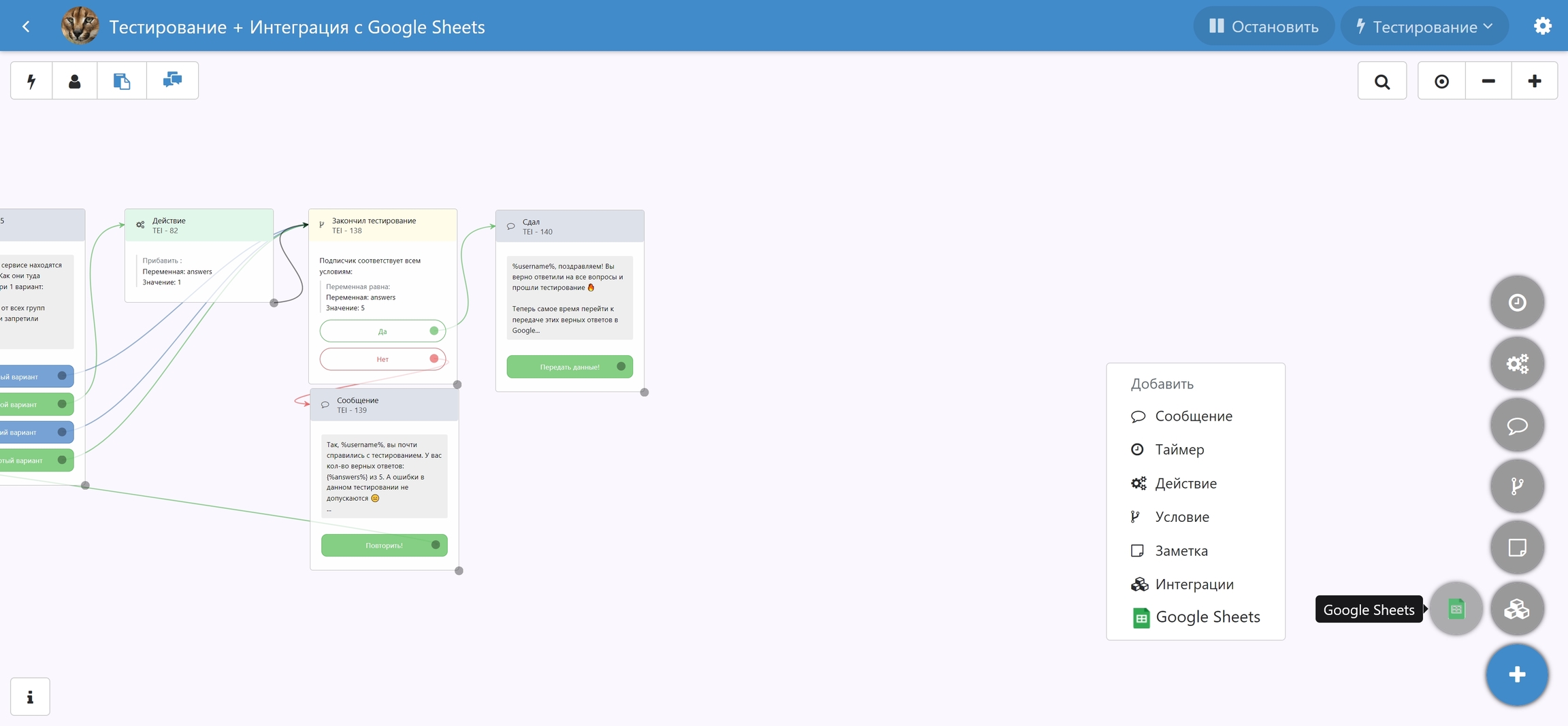Image resolution: width=1568 pixels, height=726 pixels.
Task: Zoom out with the minus button
Action: point(1488,81)
